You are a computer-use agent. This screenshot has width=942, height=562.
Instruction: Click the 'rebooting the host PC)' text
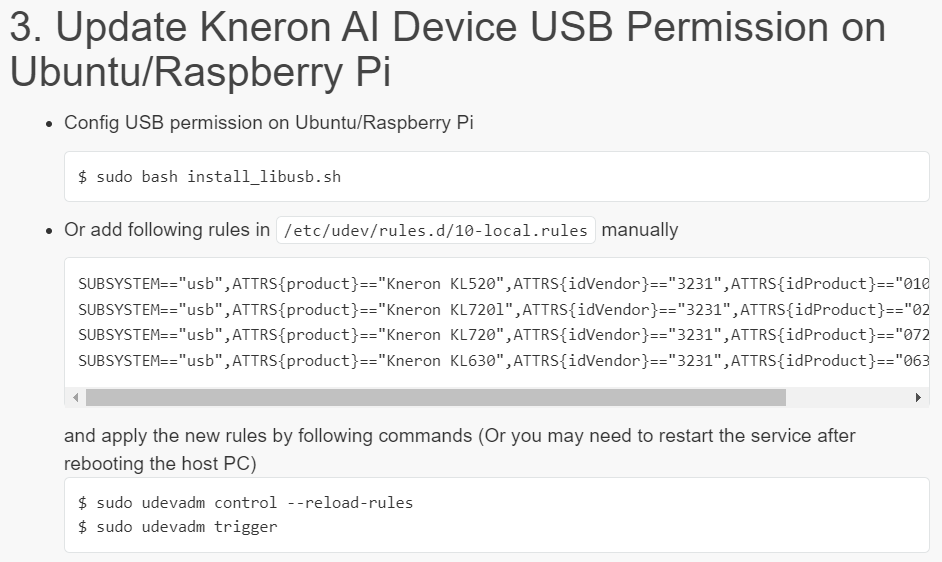[160, 463]
